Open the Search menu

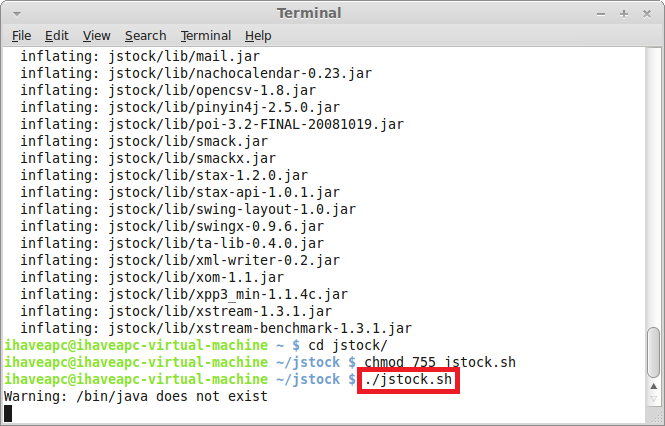pos(145,36)
